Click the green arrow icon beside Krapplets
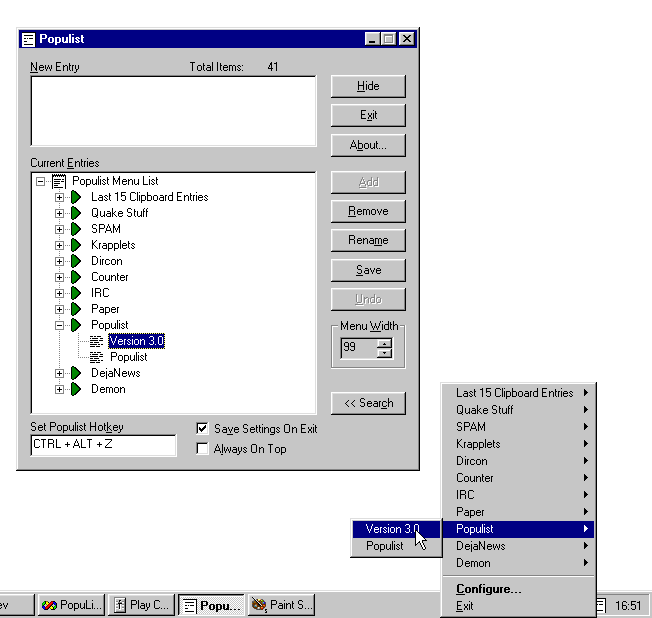This screenshot has width=652, height=618. [76, 245]
